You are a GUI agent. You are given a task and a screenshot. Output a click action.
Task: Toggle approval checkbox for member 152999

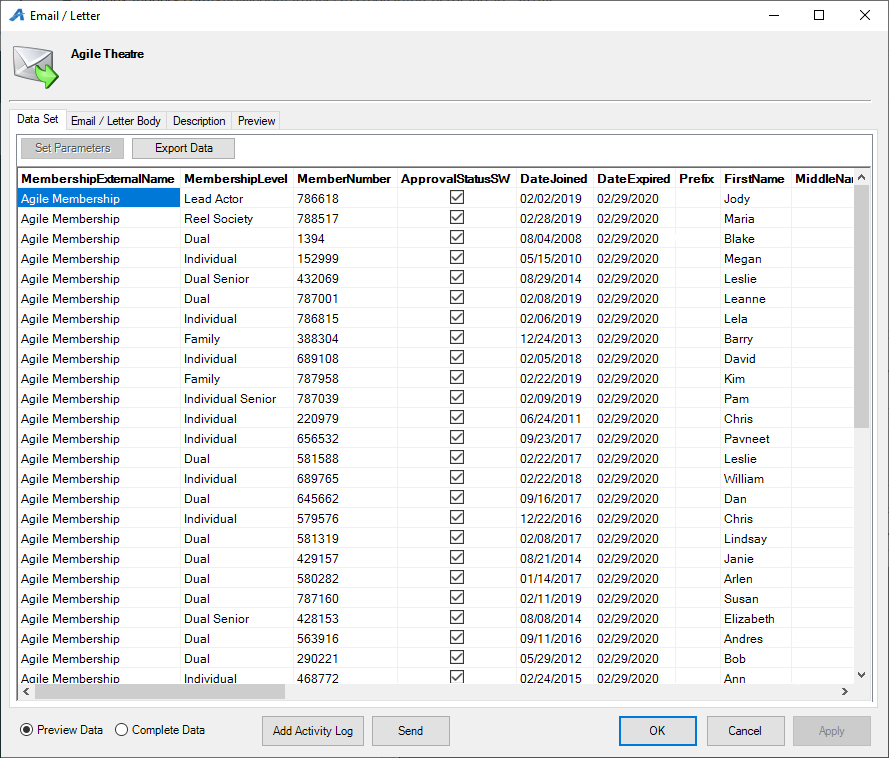pos(457,257)
